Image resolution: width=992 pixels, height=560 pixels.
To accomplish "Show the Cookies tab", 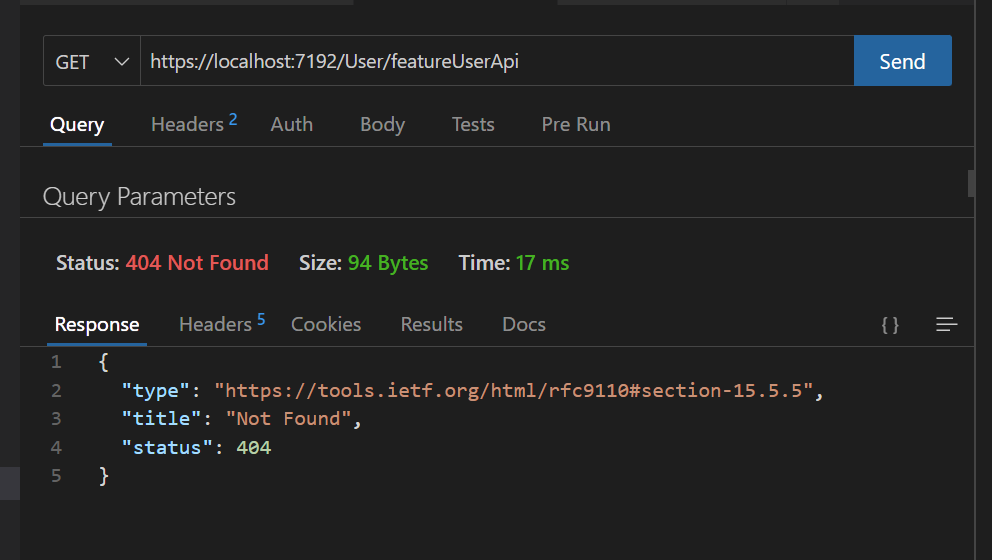I will point(326,324).
